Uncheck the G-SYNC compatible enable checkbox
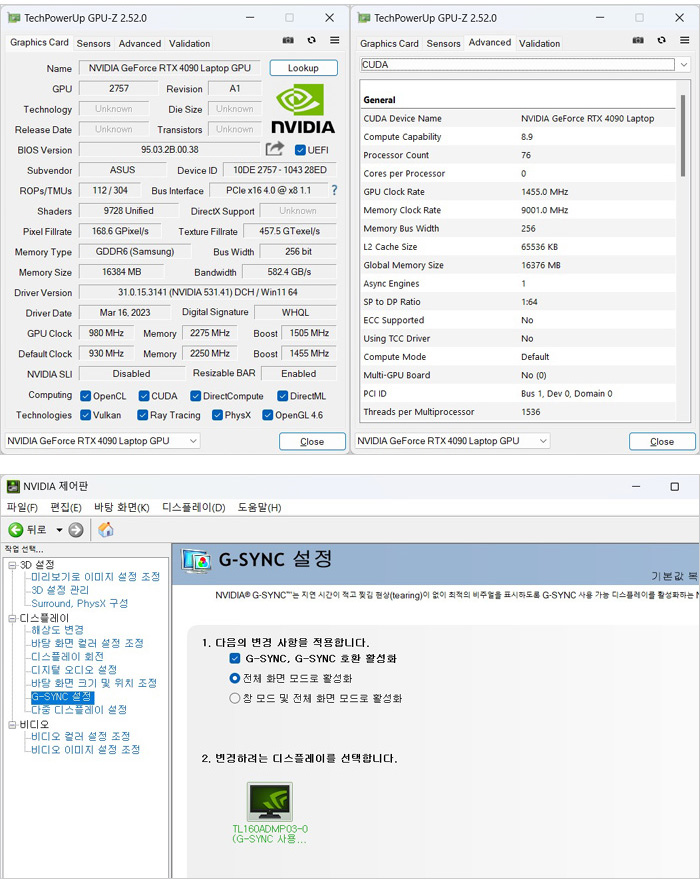The width and height of the screenshot is (700, 883). click(234, 659)
